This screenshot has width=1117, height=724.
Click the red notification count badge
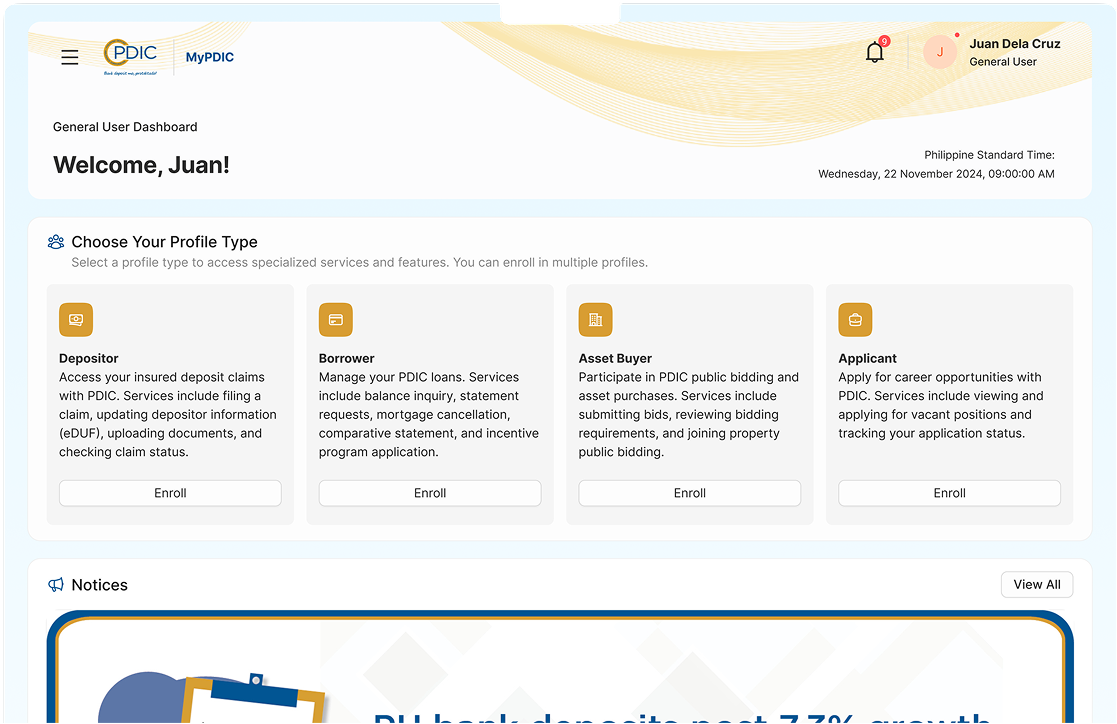coord(884,41)
